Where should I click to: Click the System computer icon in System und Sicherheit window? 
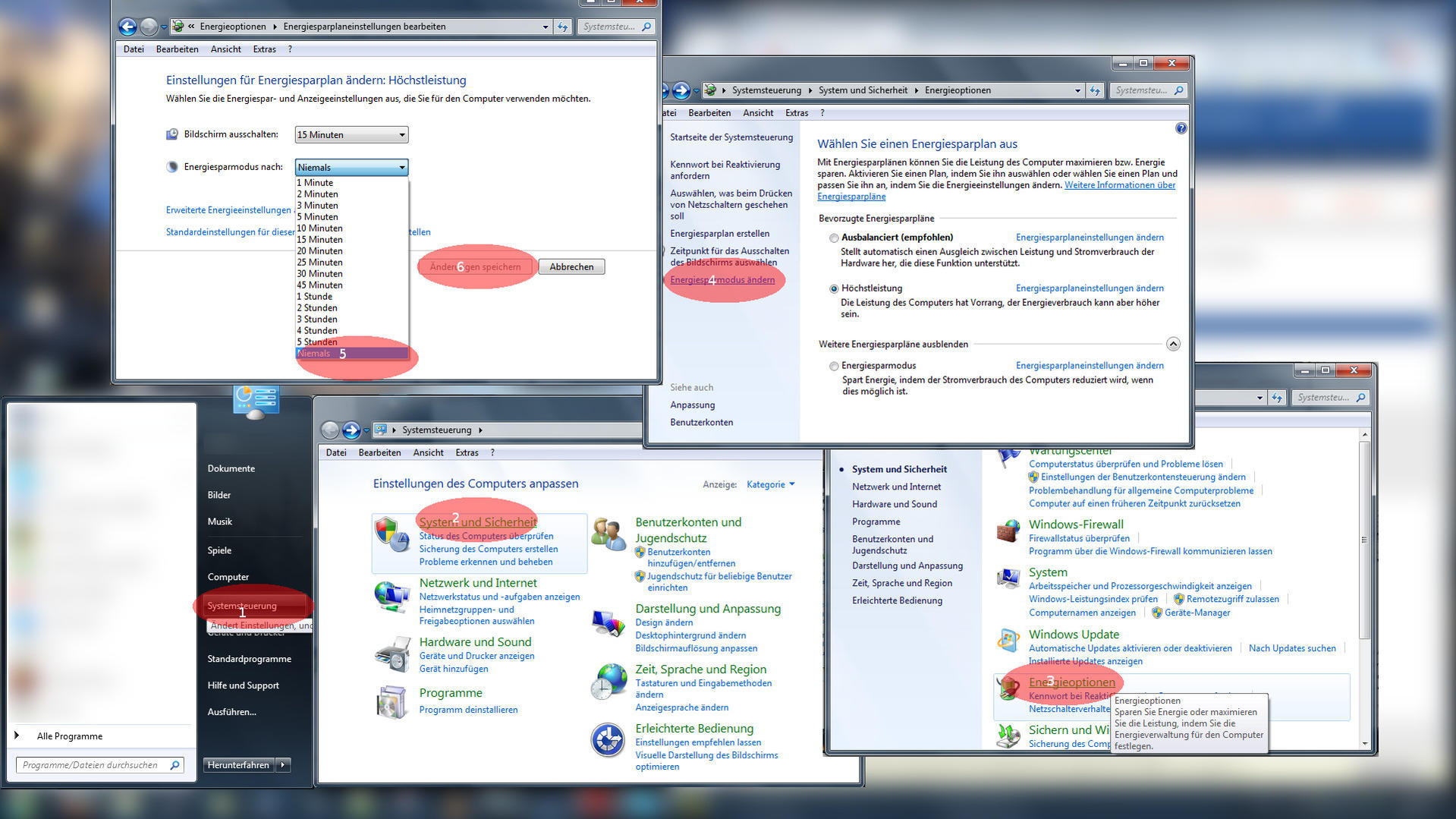pyautogui.click(x=1008, y=578)
